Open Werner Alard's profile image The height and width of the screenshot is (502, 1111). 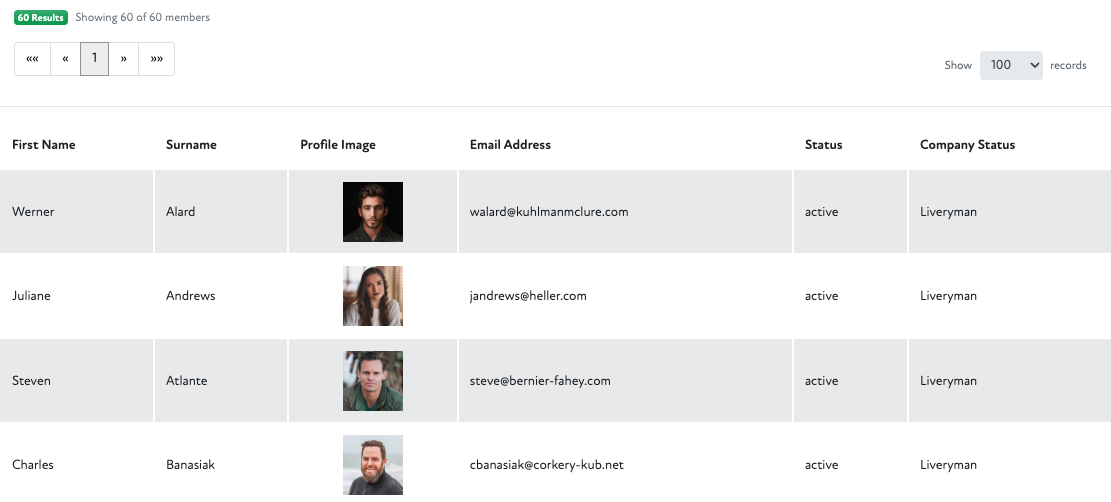[373, 212]
